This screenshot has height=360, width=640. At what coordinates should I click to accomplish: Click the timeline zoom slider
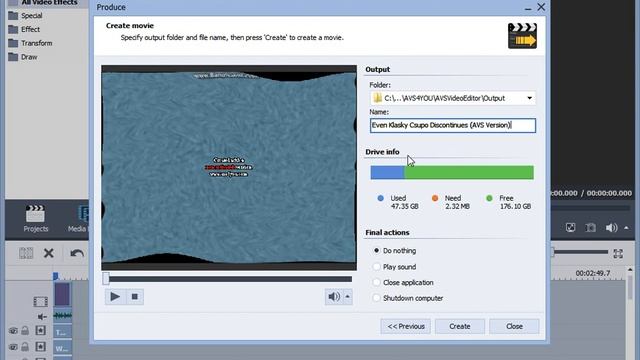[580, 253]
